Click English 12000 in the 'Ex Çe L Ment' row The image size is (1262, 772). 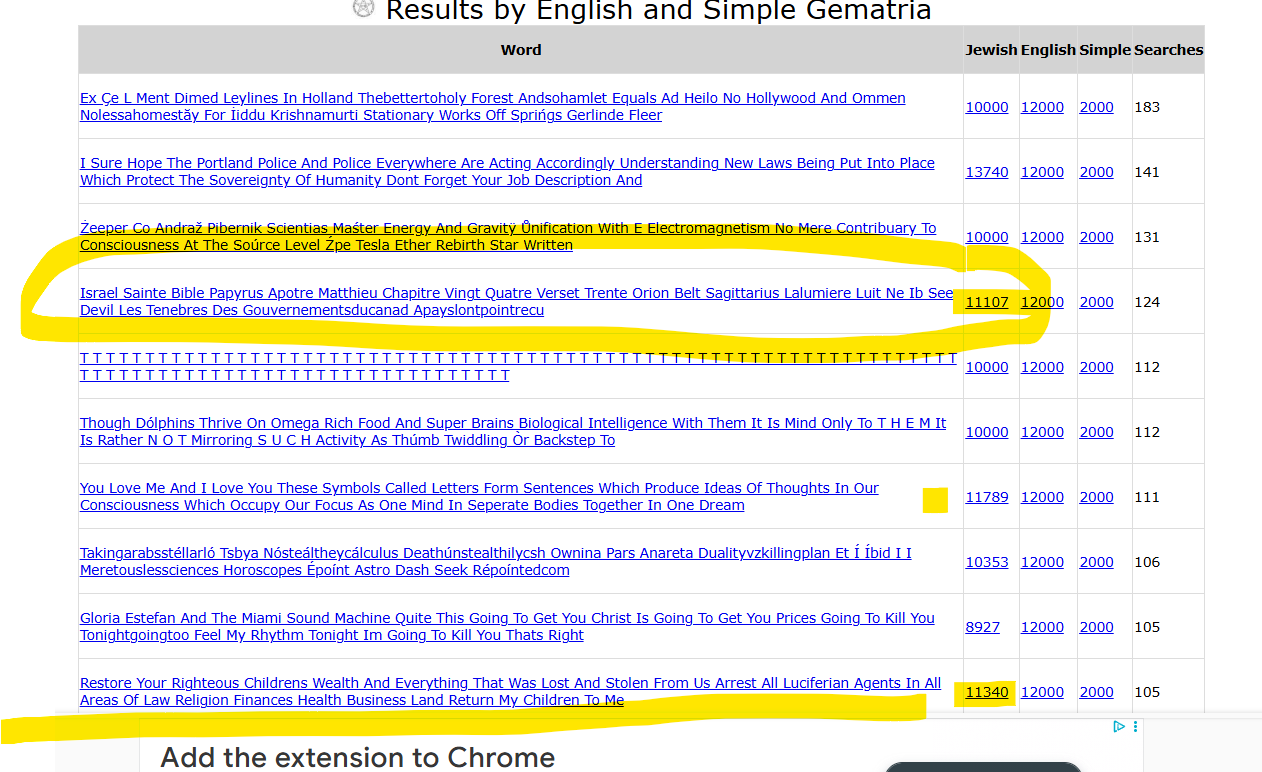1042,107
